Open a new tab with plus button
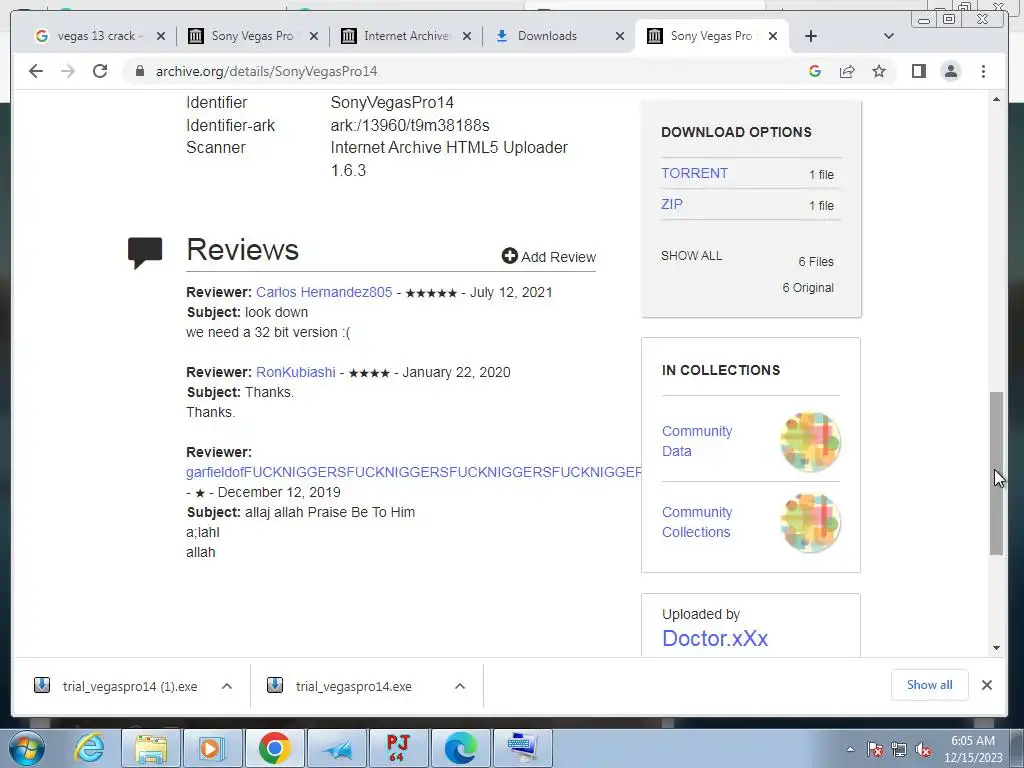 (x=810, y=36)
